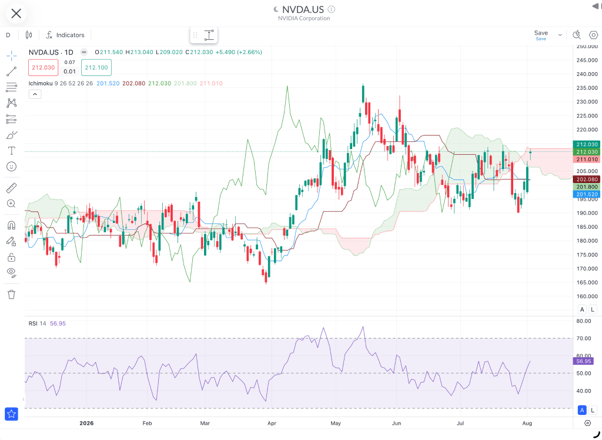Select the brush drawing tool

(x=12, y=135)
